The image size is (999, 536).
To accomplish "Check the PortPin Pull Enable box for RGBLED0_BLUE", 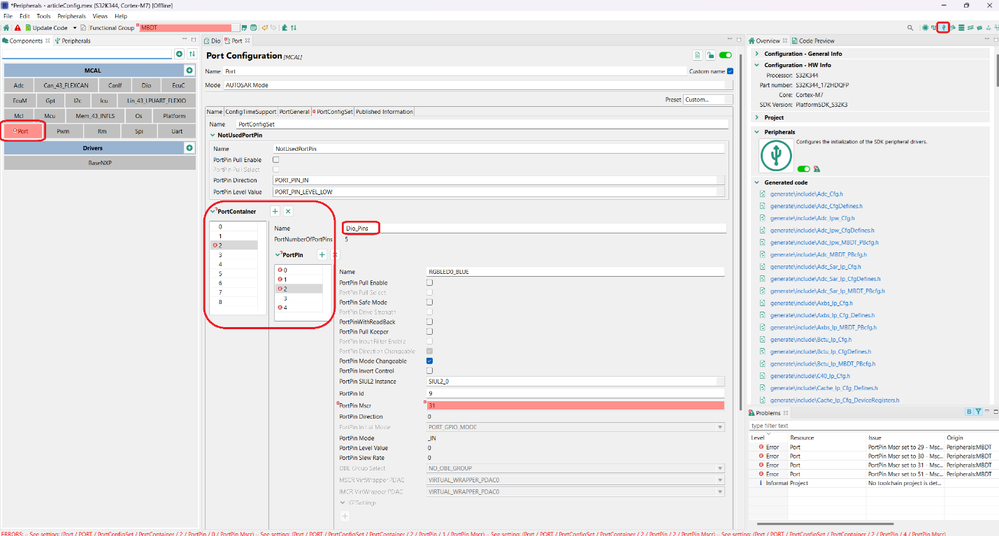I will (429, 282).
